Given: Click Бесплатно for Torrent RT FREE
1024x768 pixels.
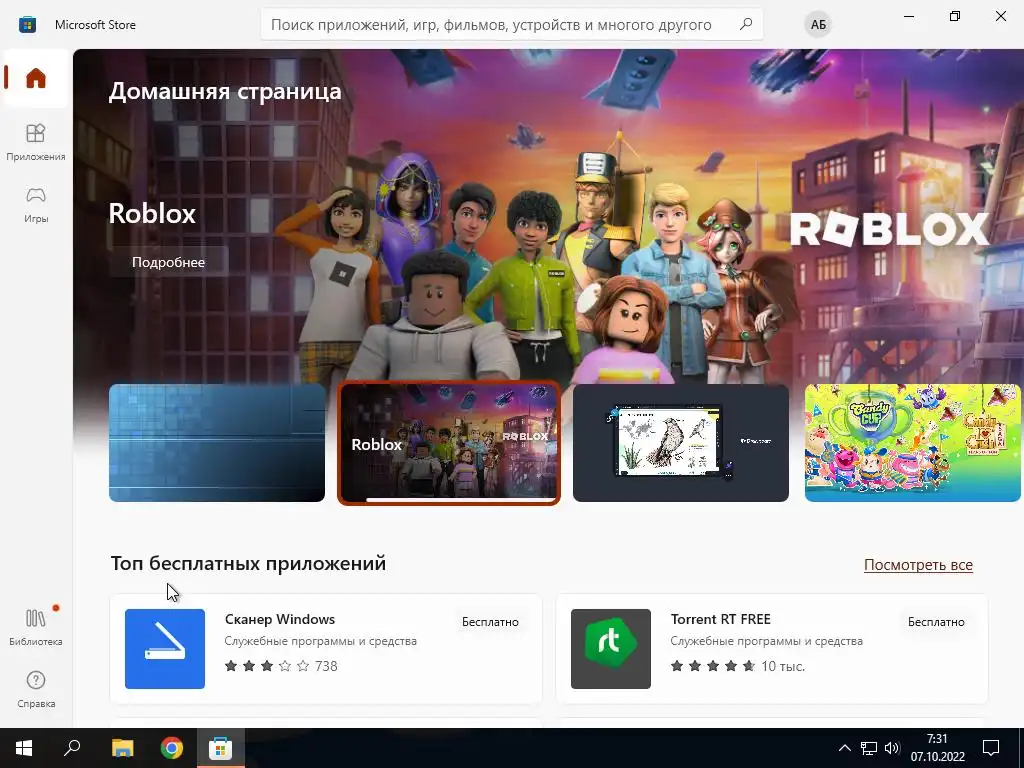Looking at the screenshot, I should pyautogui.click(x=936, y=622).
